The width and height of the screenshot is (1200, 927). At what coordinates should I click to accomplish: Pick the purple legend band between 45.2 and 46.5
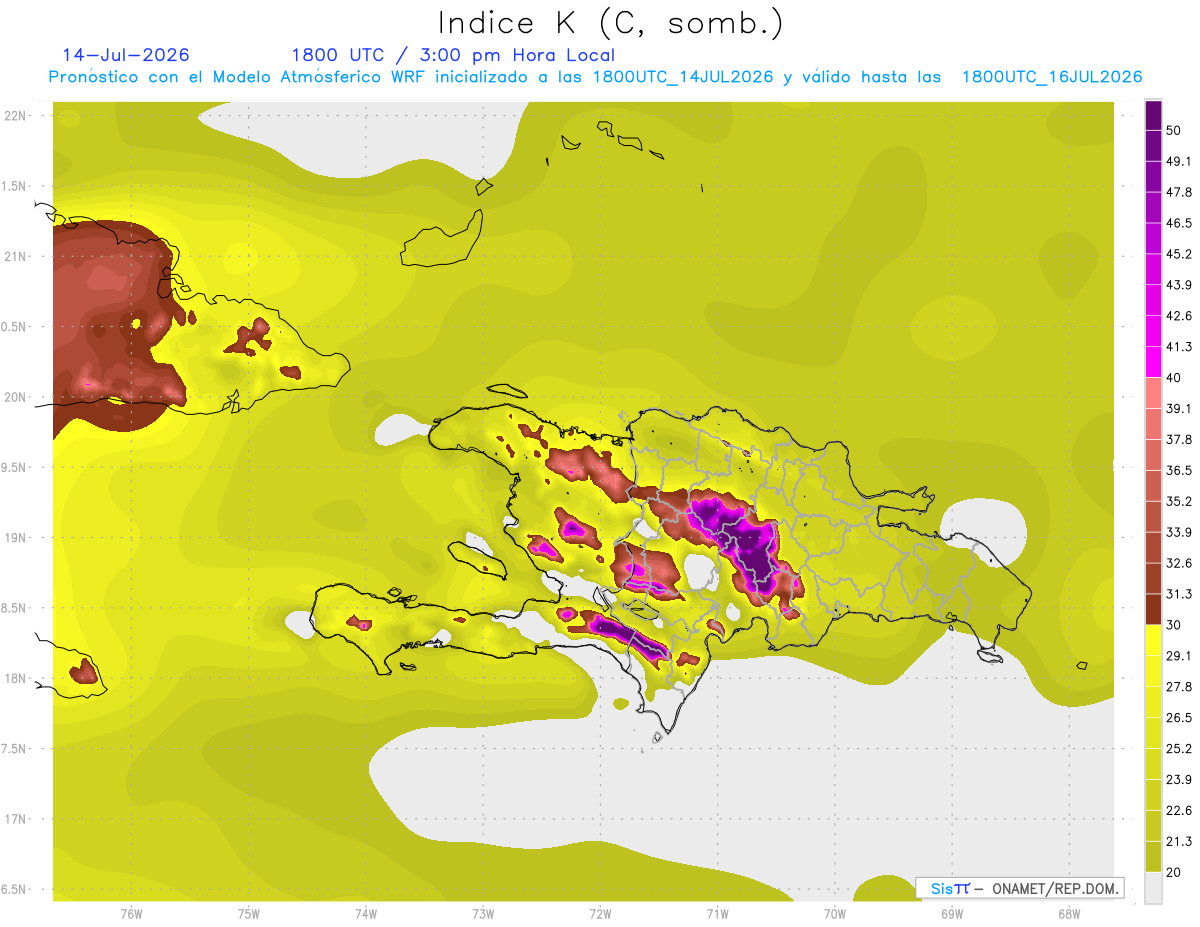pos(1153,238)
